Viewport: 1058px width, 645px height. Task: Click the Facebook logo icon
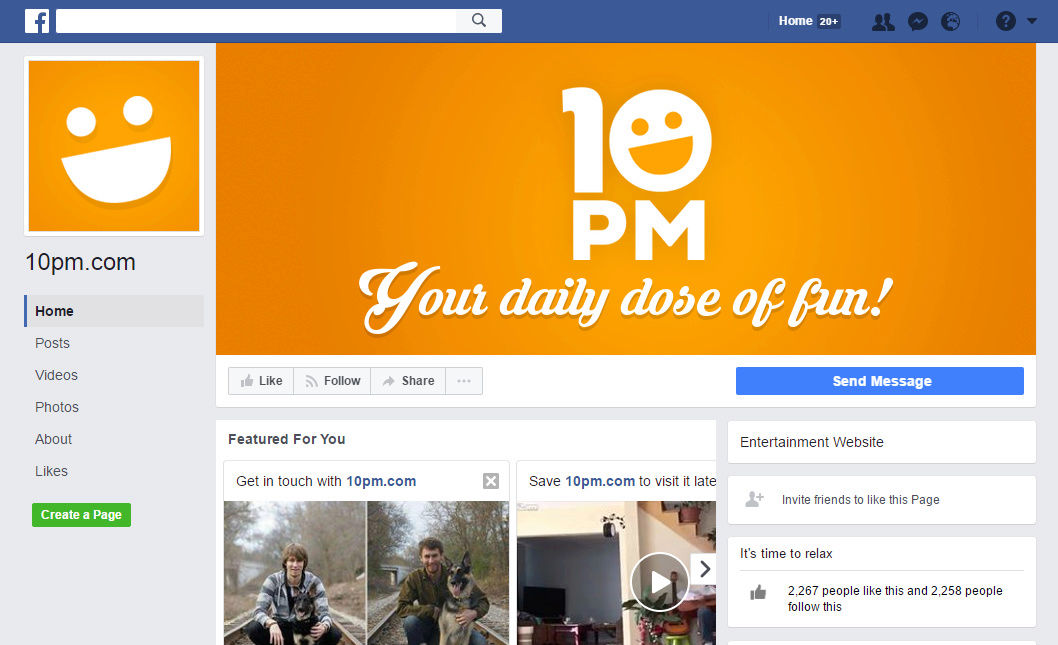pyautogui.click(x=37, y=21)
